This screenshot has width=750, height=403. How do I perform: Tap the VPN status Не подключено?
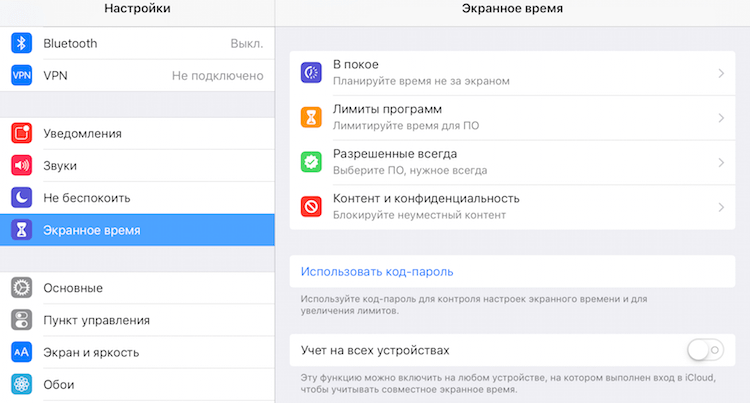coord(218,76)
